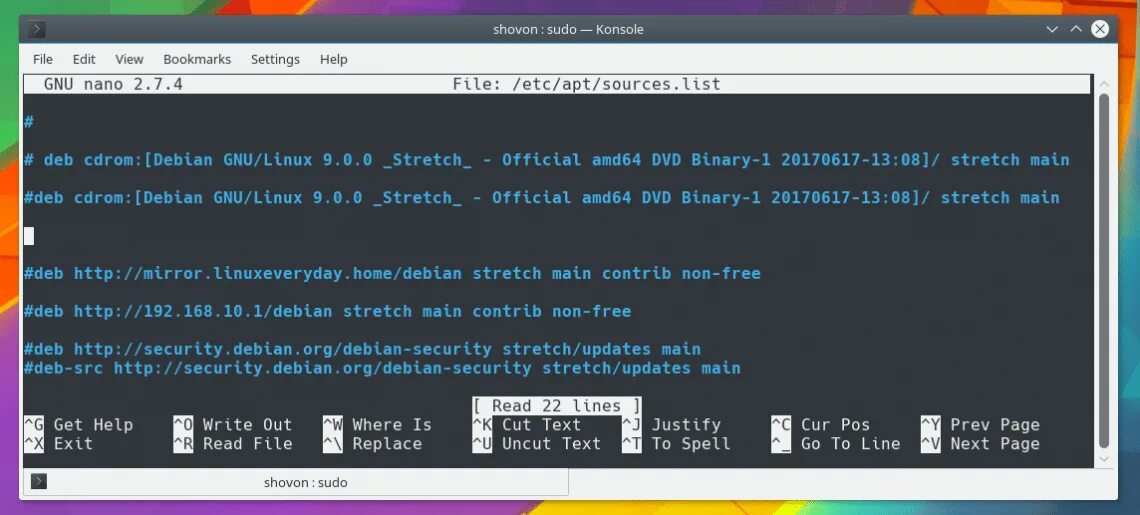
Task: Open the File menu
Action: (x=43, y=60)
